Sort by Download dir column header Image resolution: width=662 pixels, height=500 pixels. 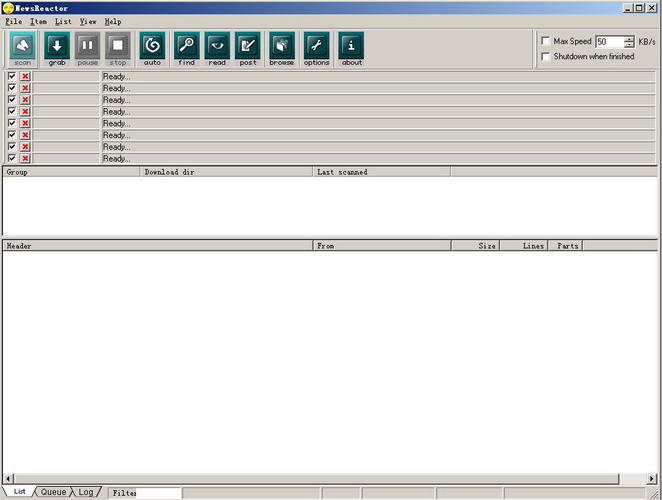point(226,172)
